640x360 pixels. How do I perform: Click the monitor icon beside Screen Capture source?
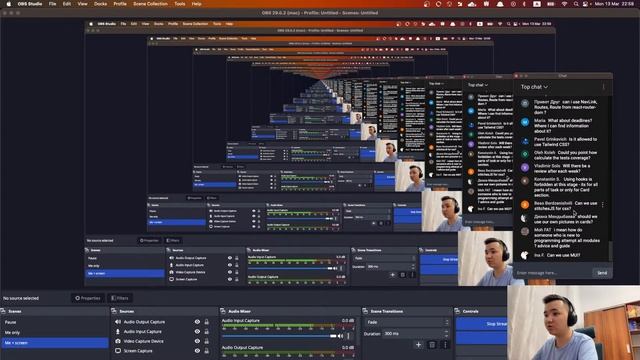click(118, 351)
